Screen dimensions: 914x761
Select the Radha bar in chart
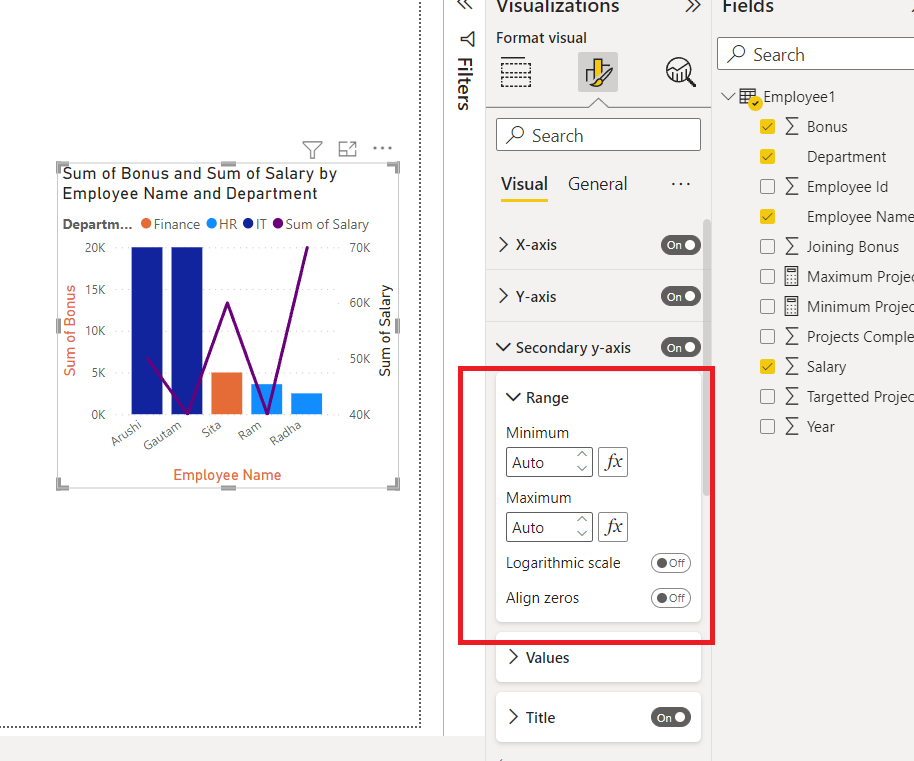pos(307,404)
